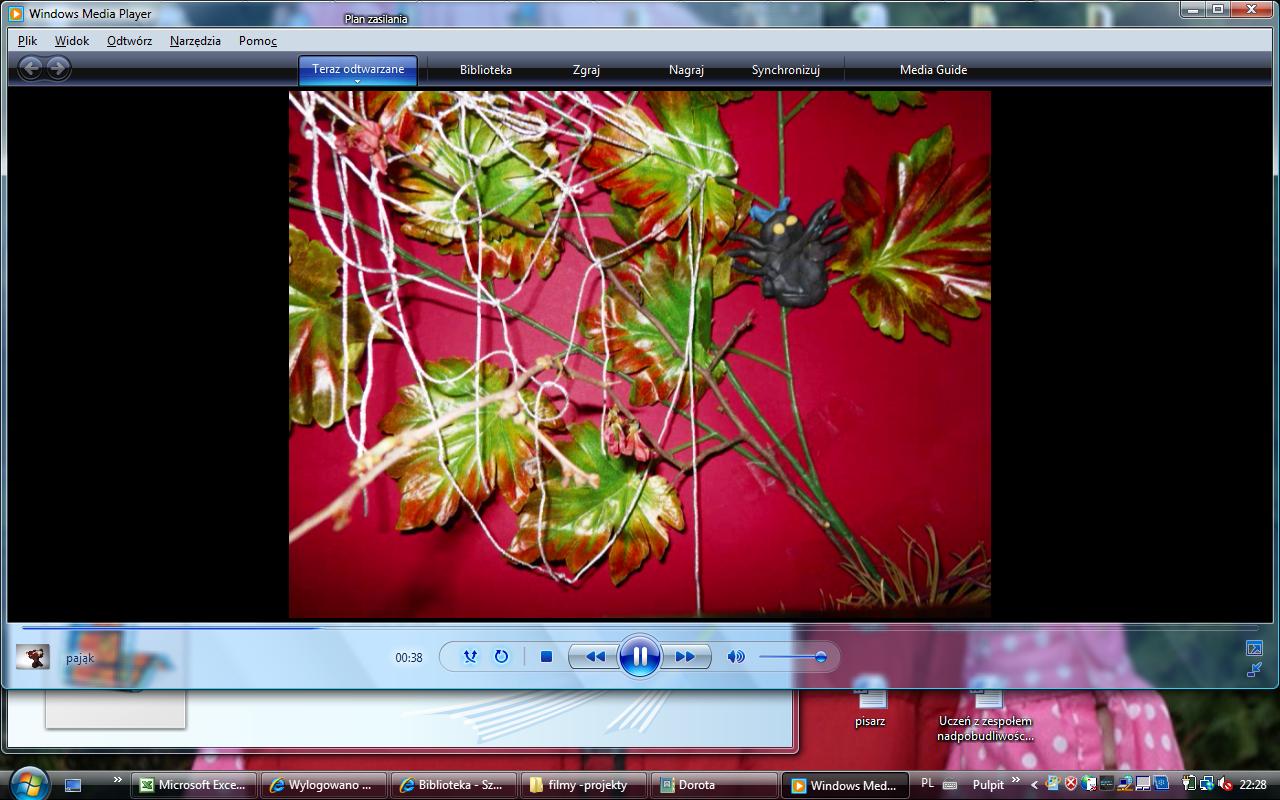Open the Windows Start orb
Viewport: 1280px width, 800px height.
pyautogui.click(x=28, y=783)
